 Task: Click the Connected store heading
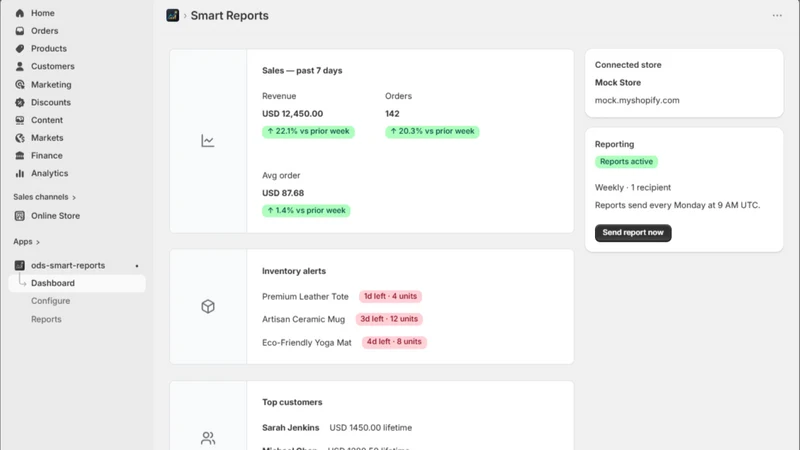point(628,65)
